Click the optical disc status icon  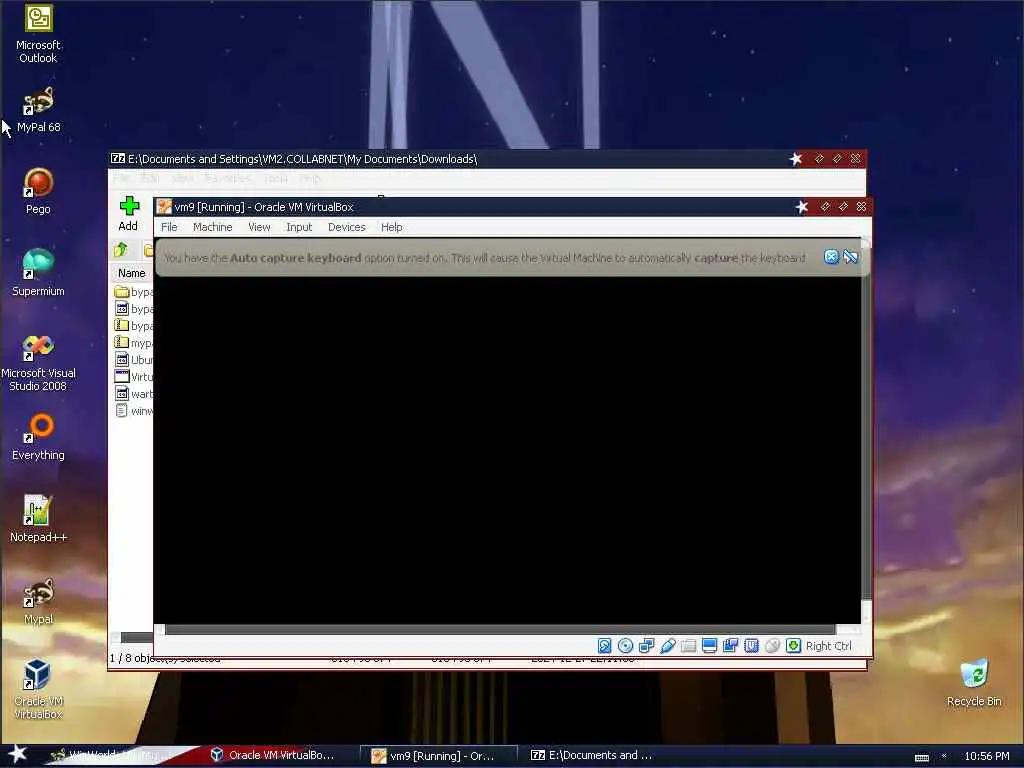[625, 646]
